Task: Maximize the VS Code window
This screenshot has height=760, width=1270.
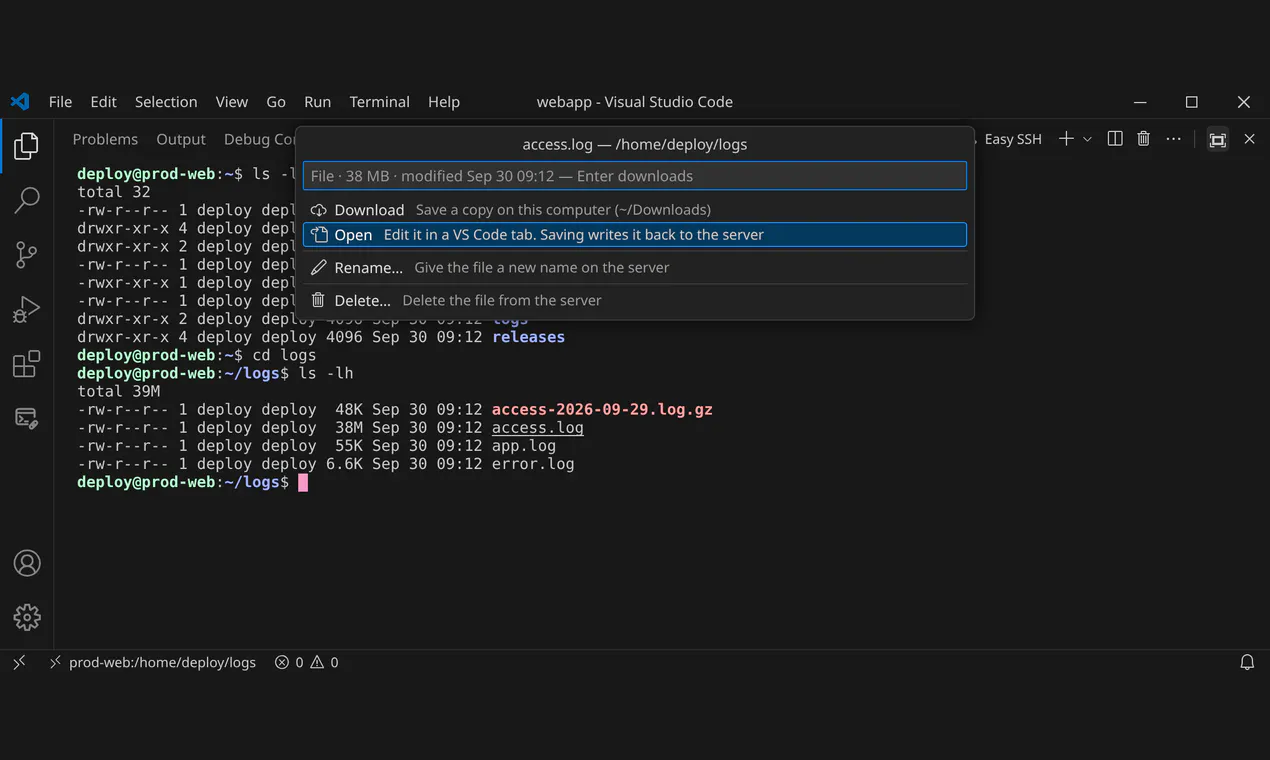Action: click(1192, 102)
